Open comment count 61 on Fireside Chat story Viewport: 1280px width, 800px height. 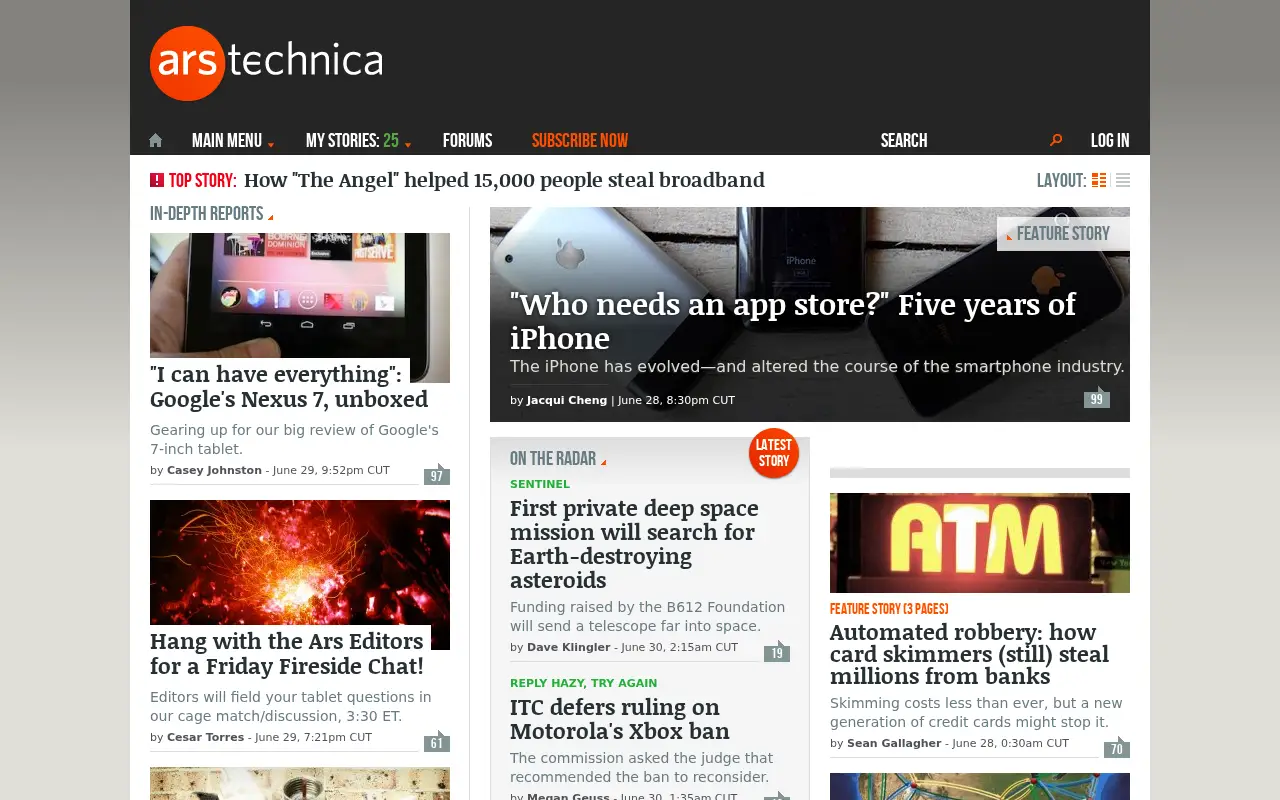coord(437,741)
